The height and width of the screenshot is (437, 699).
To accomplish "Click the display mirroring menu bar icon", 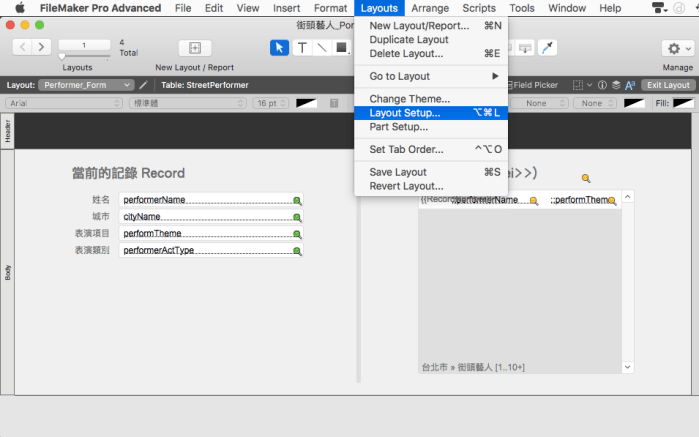I will click(659, 8).
